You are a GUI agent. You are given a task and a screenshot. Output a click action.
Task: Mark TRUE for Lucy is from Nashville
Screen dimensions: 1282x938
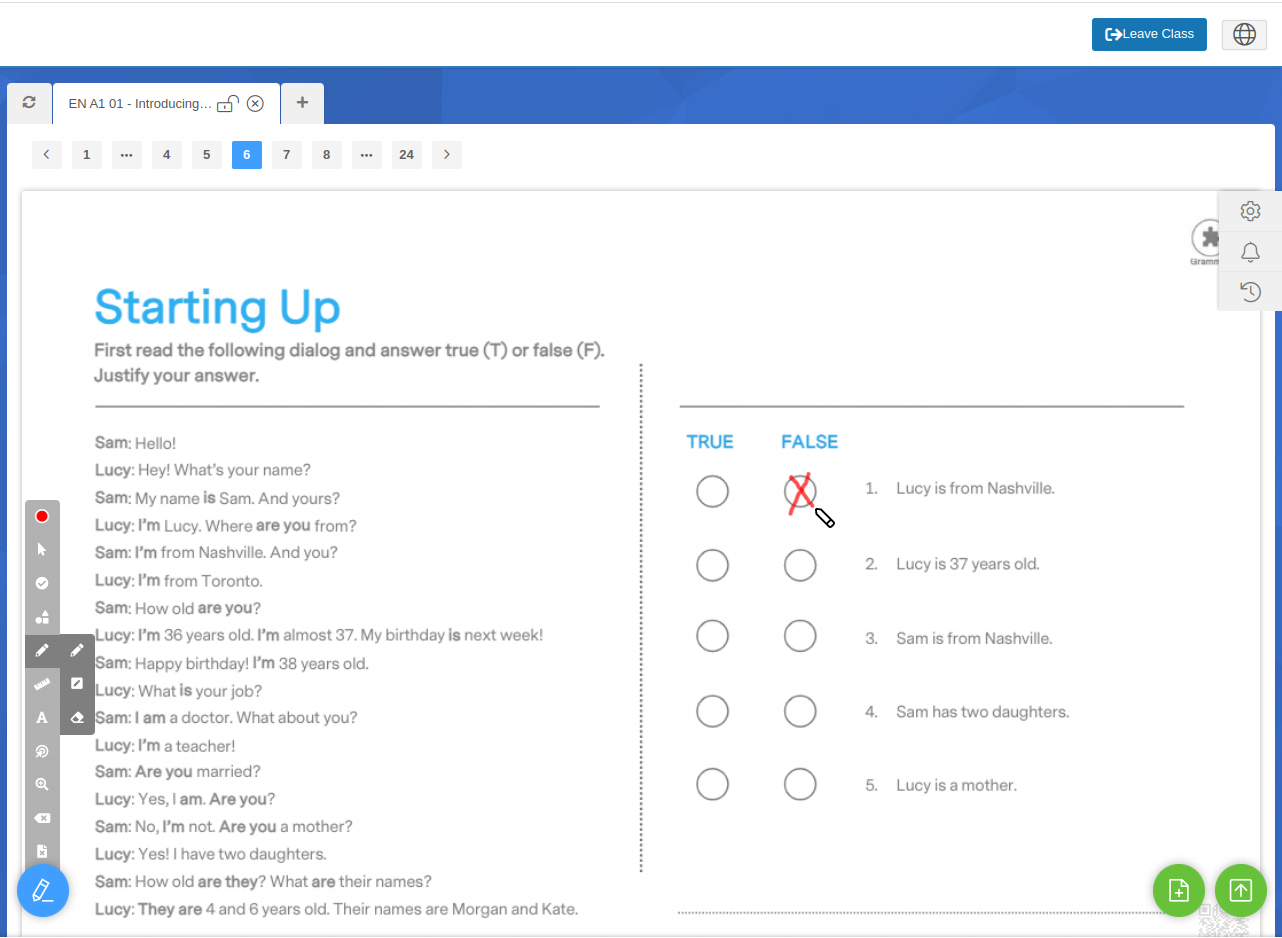[x=712, y=491]
